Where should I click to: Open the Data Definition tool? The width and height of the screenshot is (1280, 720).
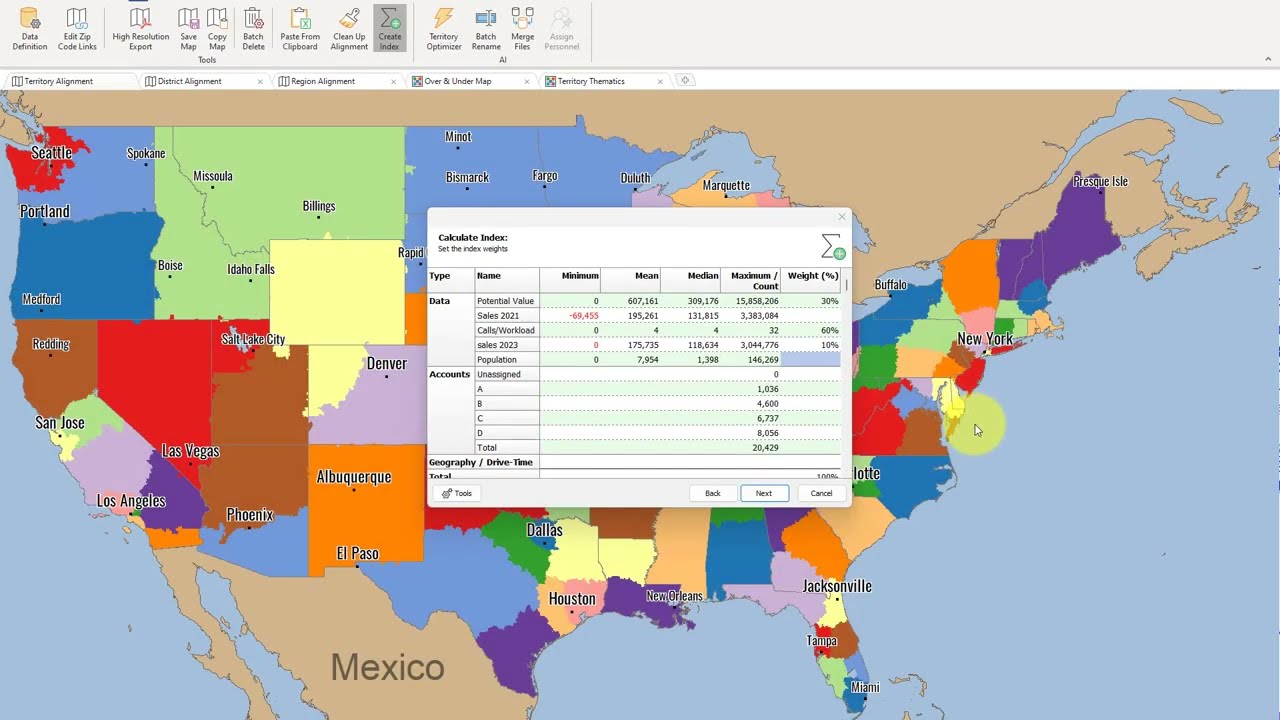click(30, 29)
